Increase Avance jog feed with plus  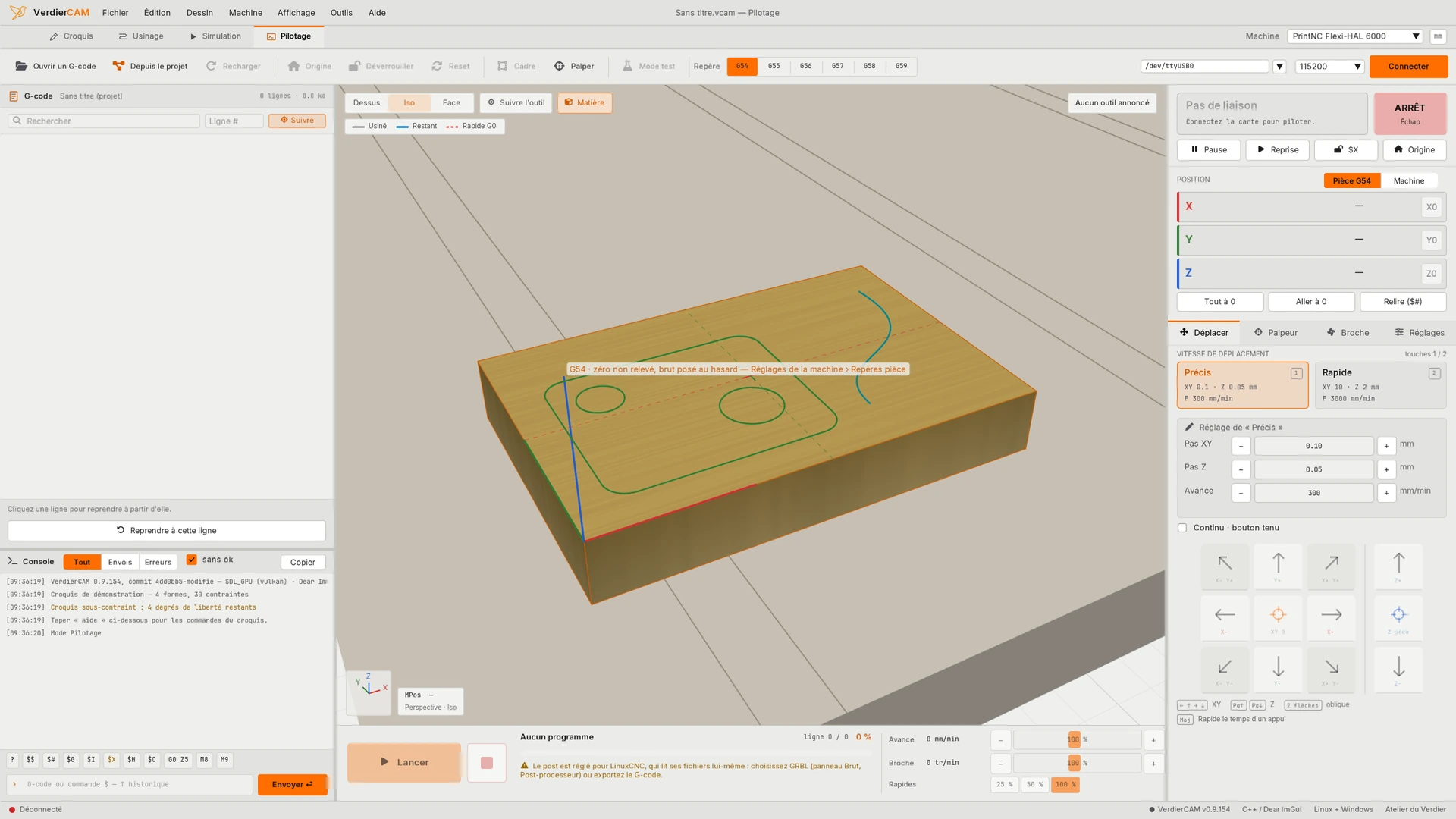coord(1386,493)
